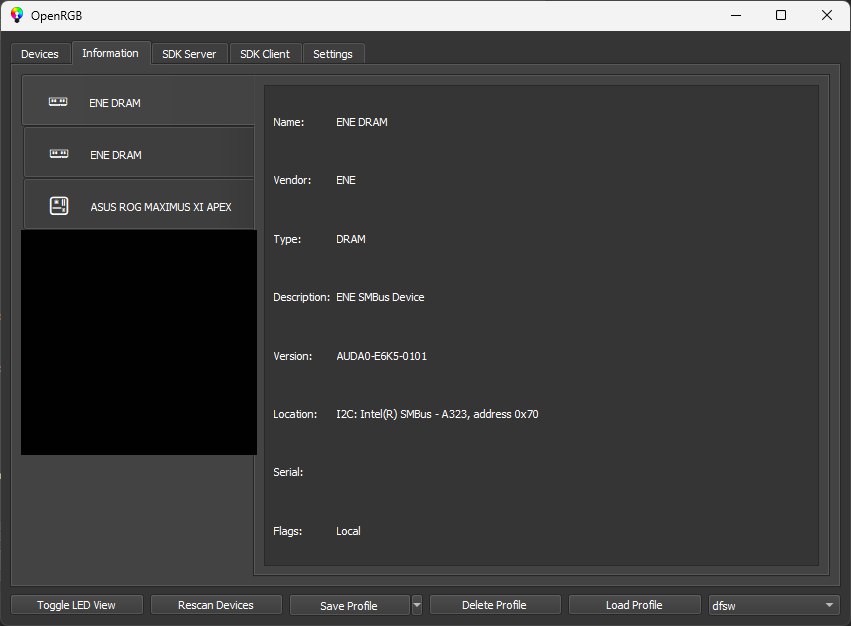
Task: Select the ASUS ROG MAXIMUS XI APEX device entry
Action: coord(139,206)
